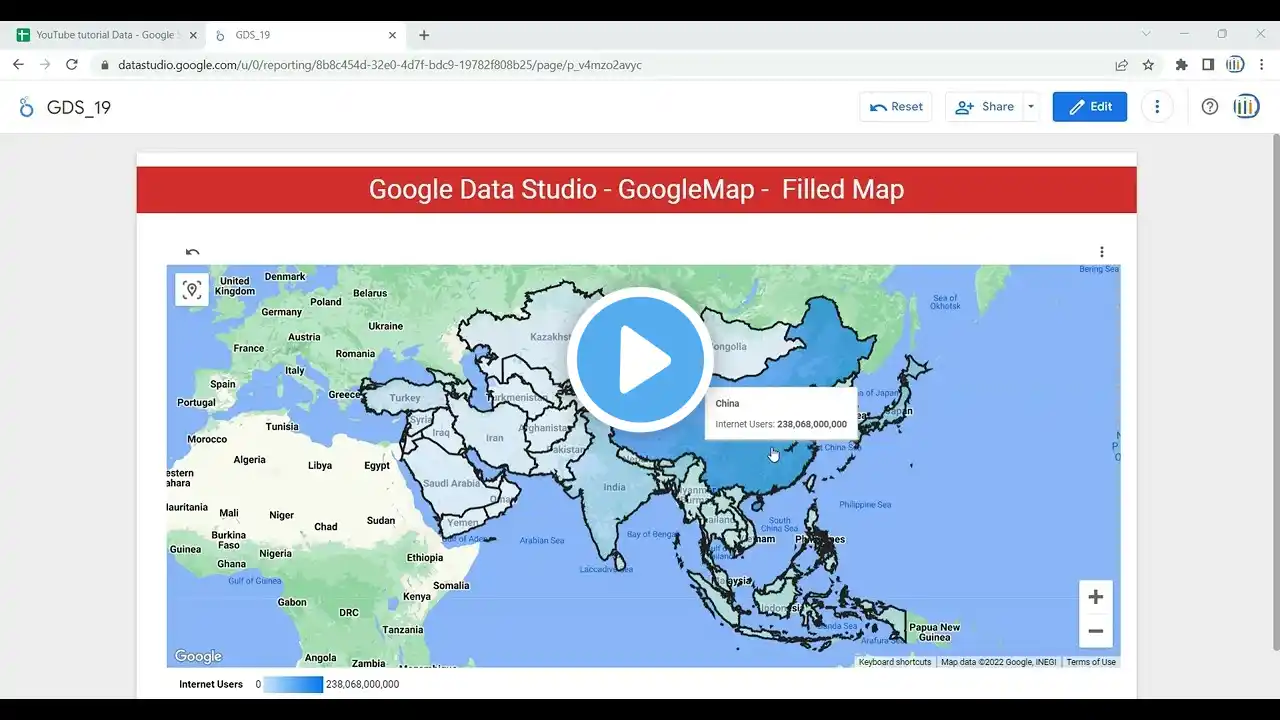
Task: Reload the current page
Action: 72,64
